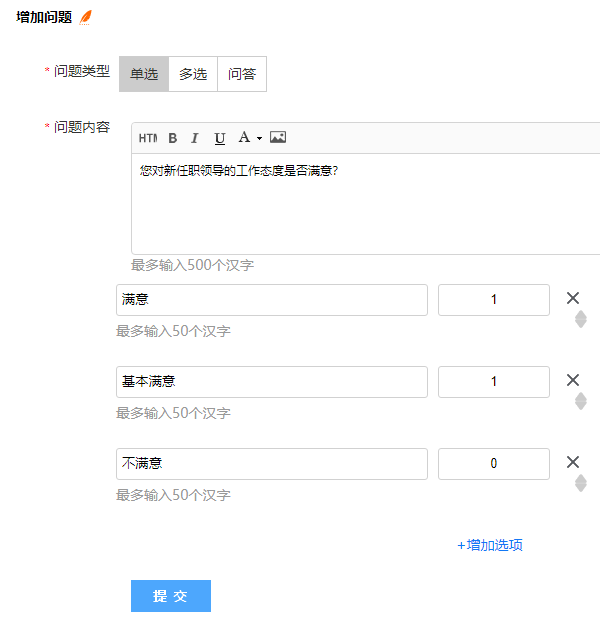Delete the 满意 option with X

tap(573, 298)
